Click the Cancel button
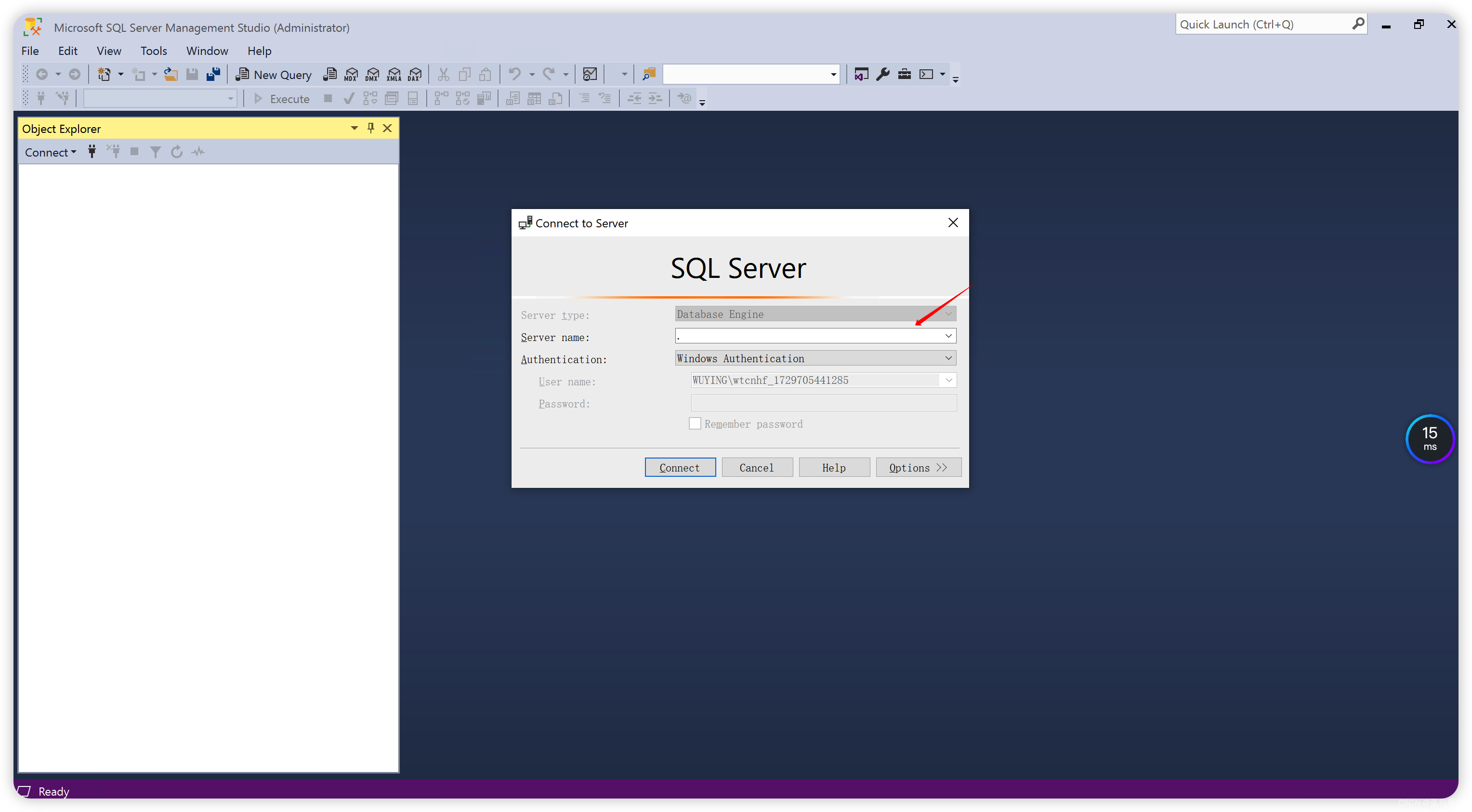The width and height of the screenshot is (1472, 812). 756,467
